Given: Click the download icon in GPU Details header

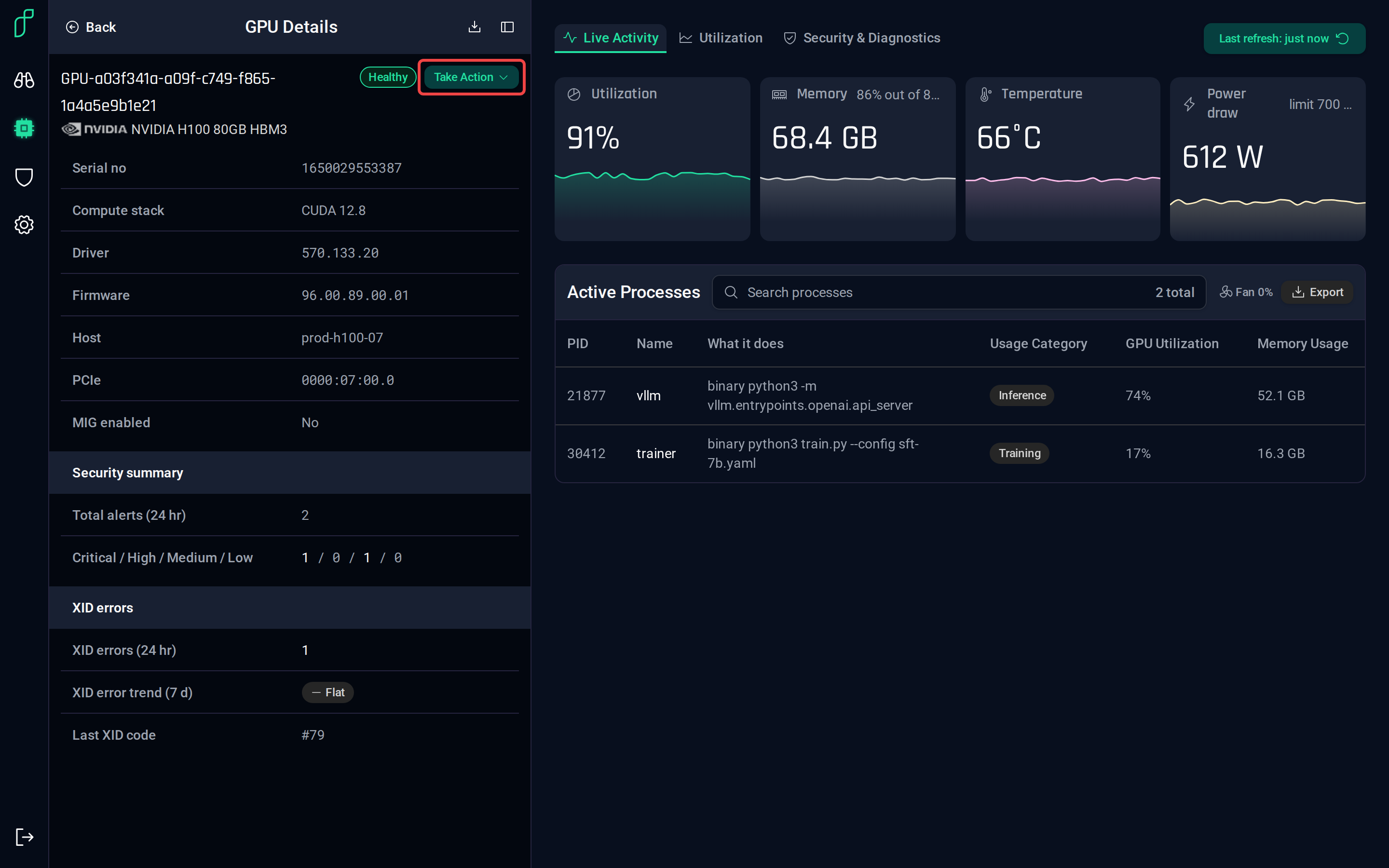Looking at the screenshot, I should pyautogui.click(x=474, y=27).
